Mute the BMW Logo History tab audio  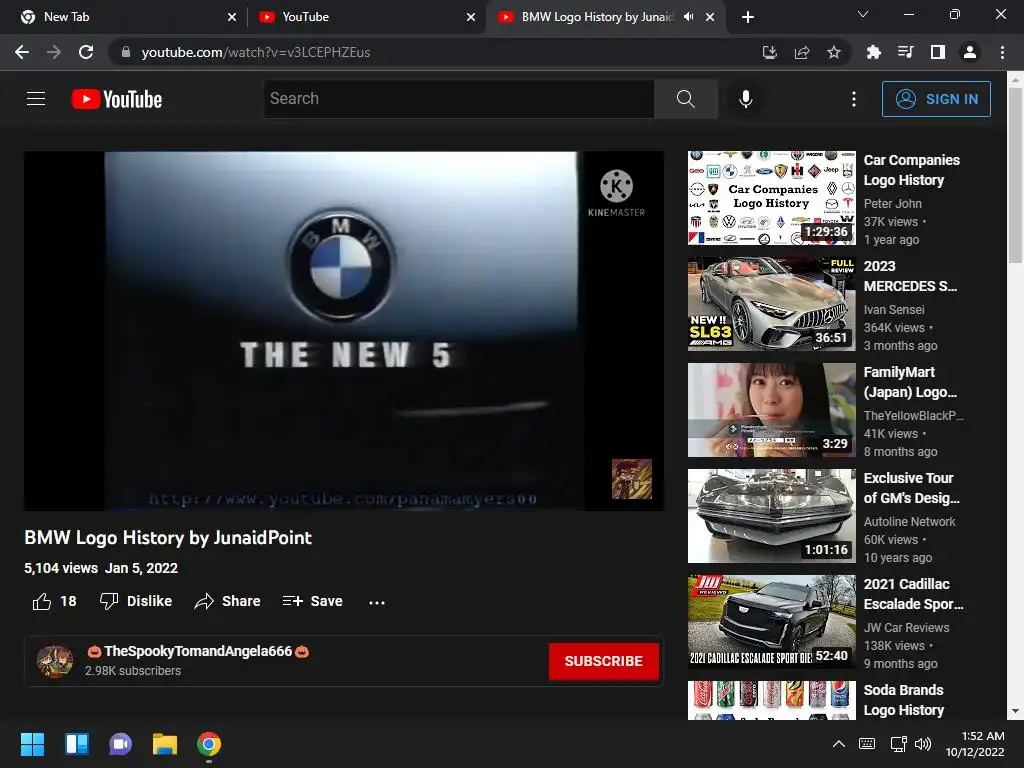[x=688, y=17]
